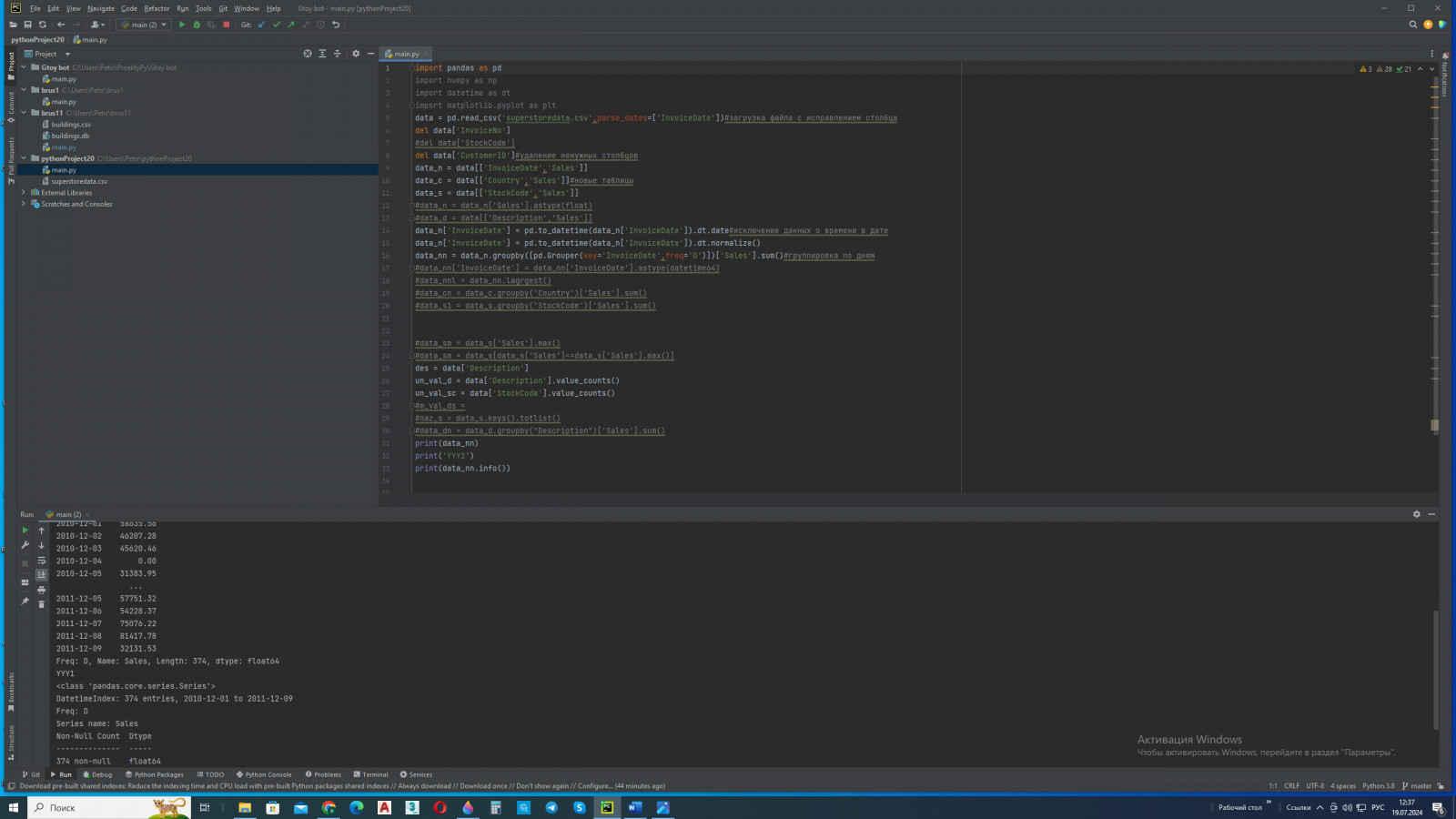Collapse the pythonProject20 tree node

[24, 158]
